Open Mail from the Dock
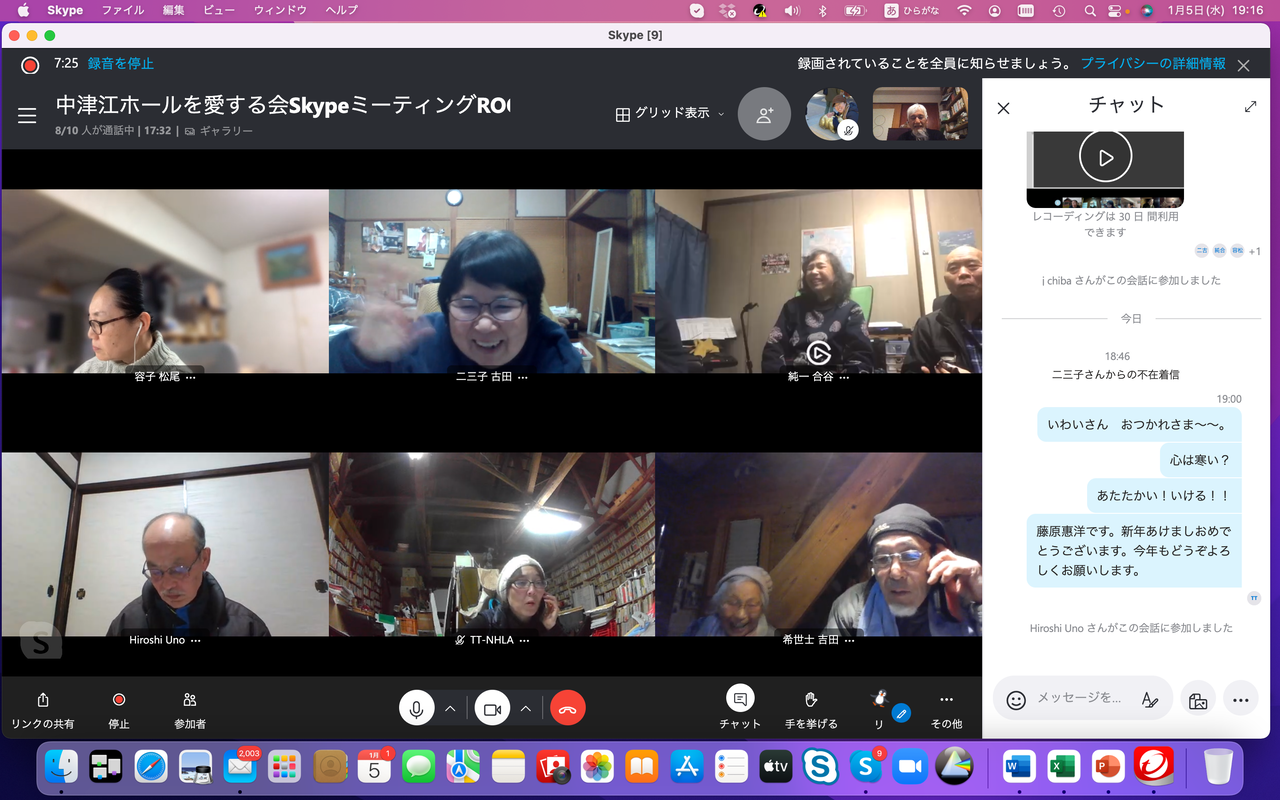The image size is (1280, 800). (241, 767)
